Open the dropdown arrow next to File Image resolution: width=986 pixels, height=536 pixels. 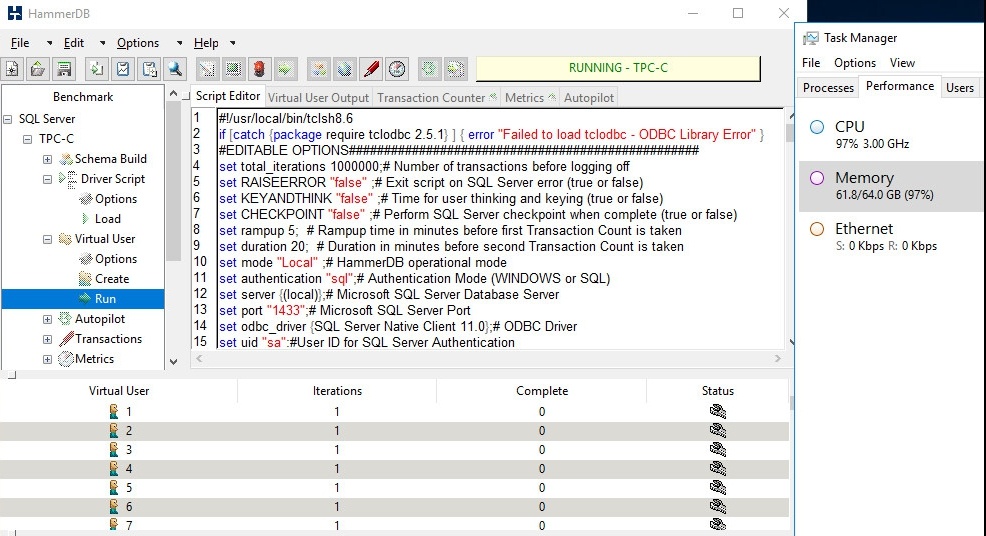(49, 43)
